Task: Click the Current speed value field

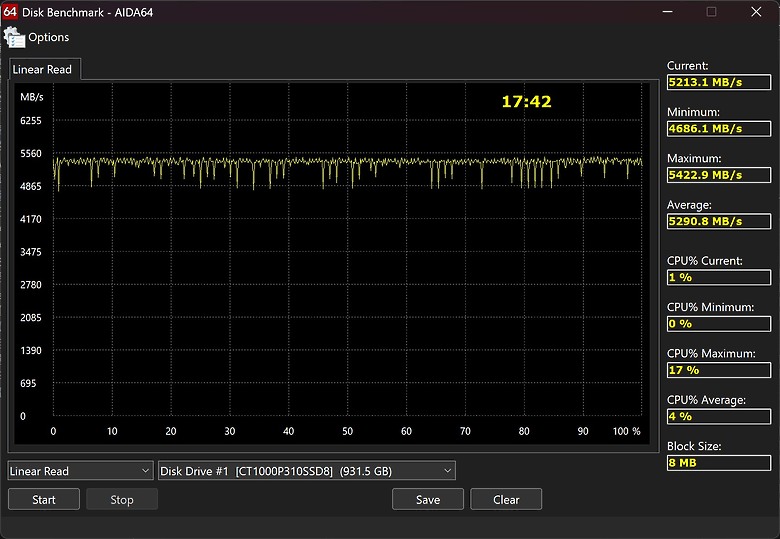Action: (719, 82)
